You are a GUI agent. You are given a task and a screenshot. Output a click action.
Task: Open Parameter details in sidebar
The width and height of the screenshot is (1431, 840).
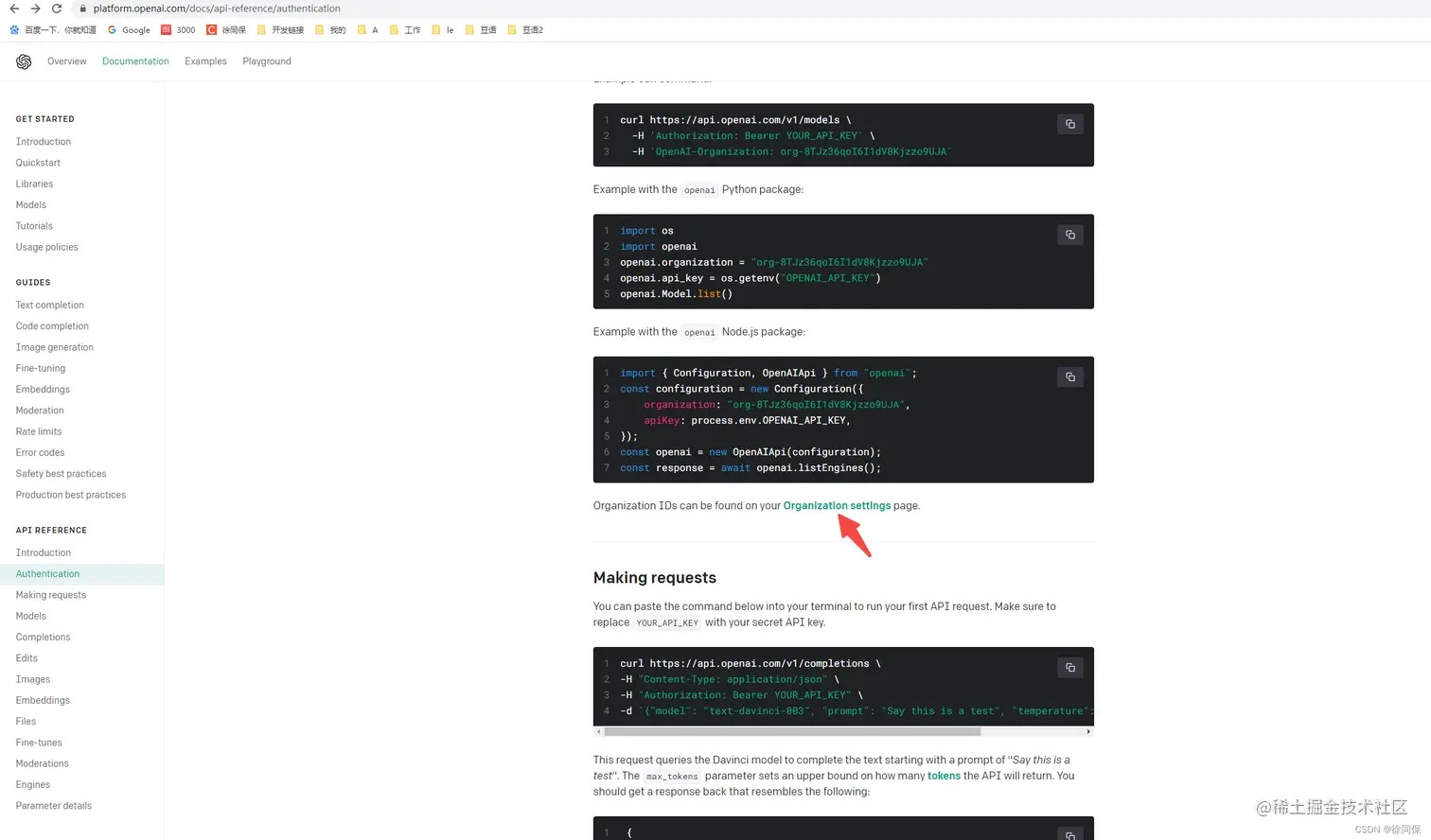click(x=54, y=806)
